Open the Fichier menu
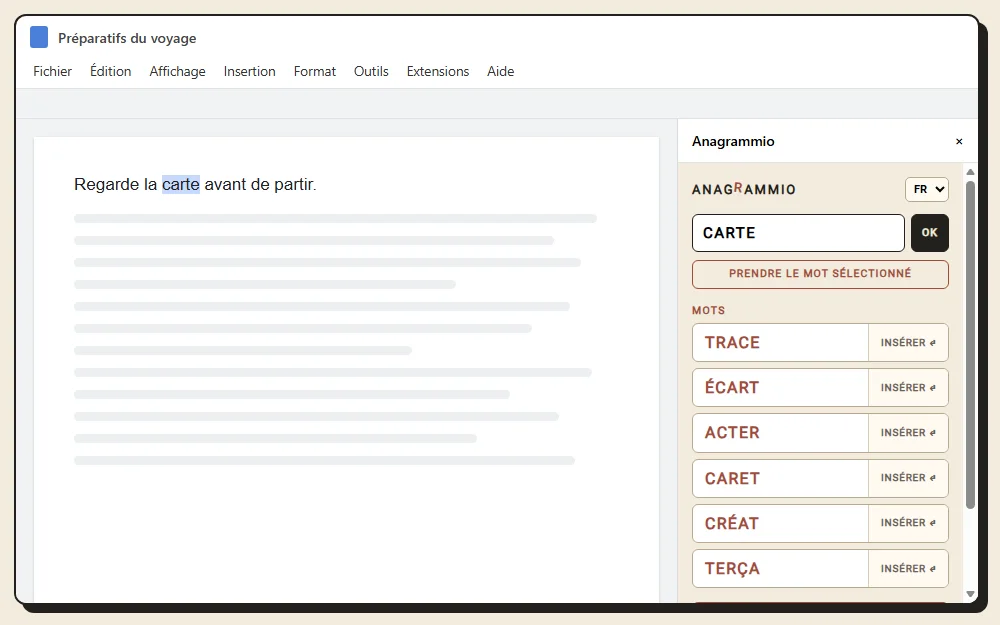 point(52,71)
